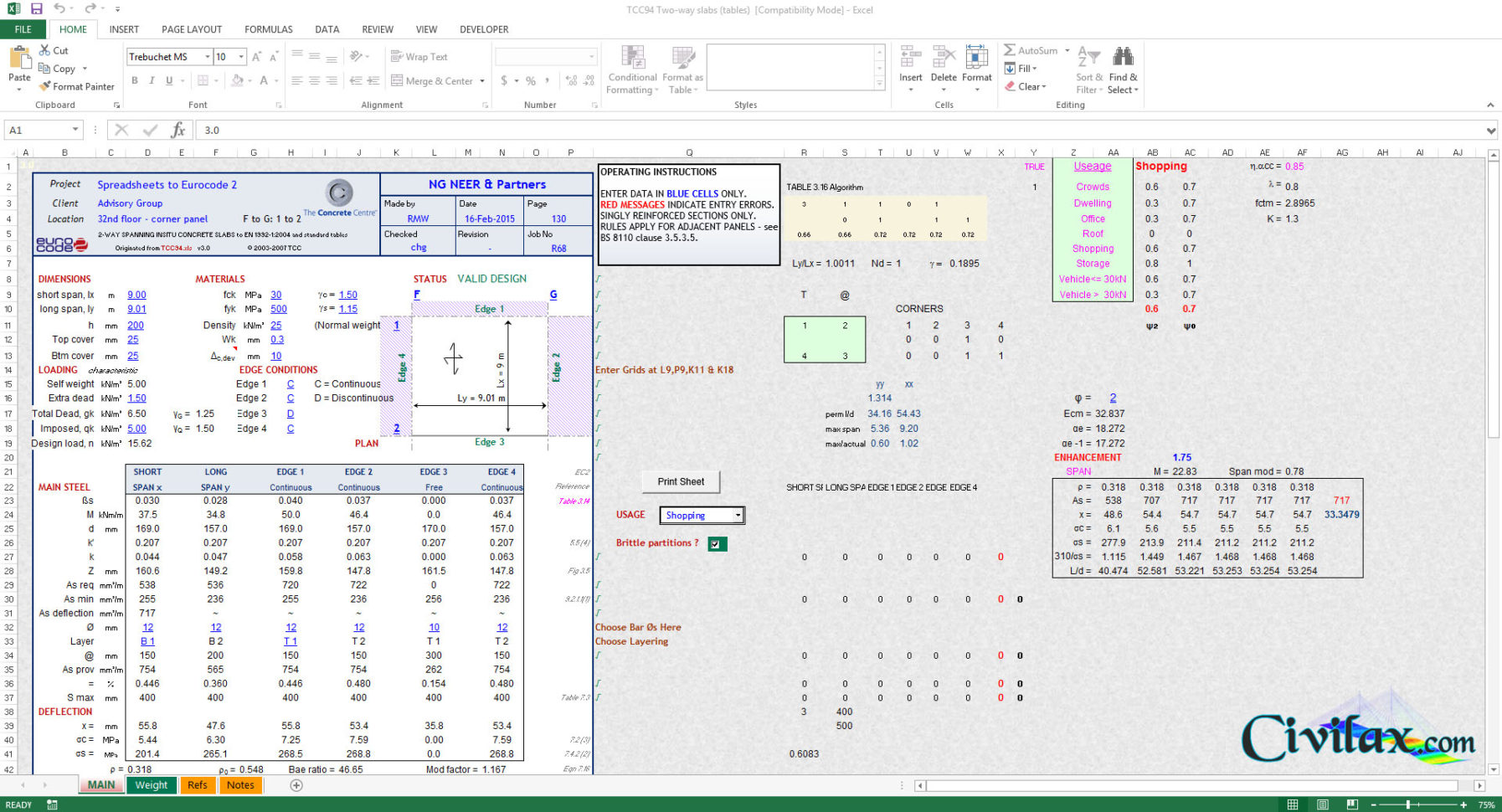The width and height of the screenshot is (1502, 812).
Task: Apply Percent Style number format
Action: tap(530, 80)
